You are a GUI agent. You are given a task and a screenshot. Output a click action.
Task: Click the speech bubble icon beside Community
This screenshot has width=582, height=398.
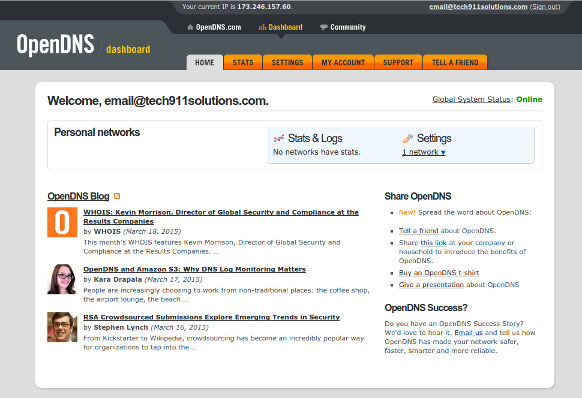(x=324, y=27)
